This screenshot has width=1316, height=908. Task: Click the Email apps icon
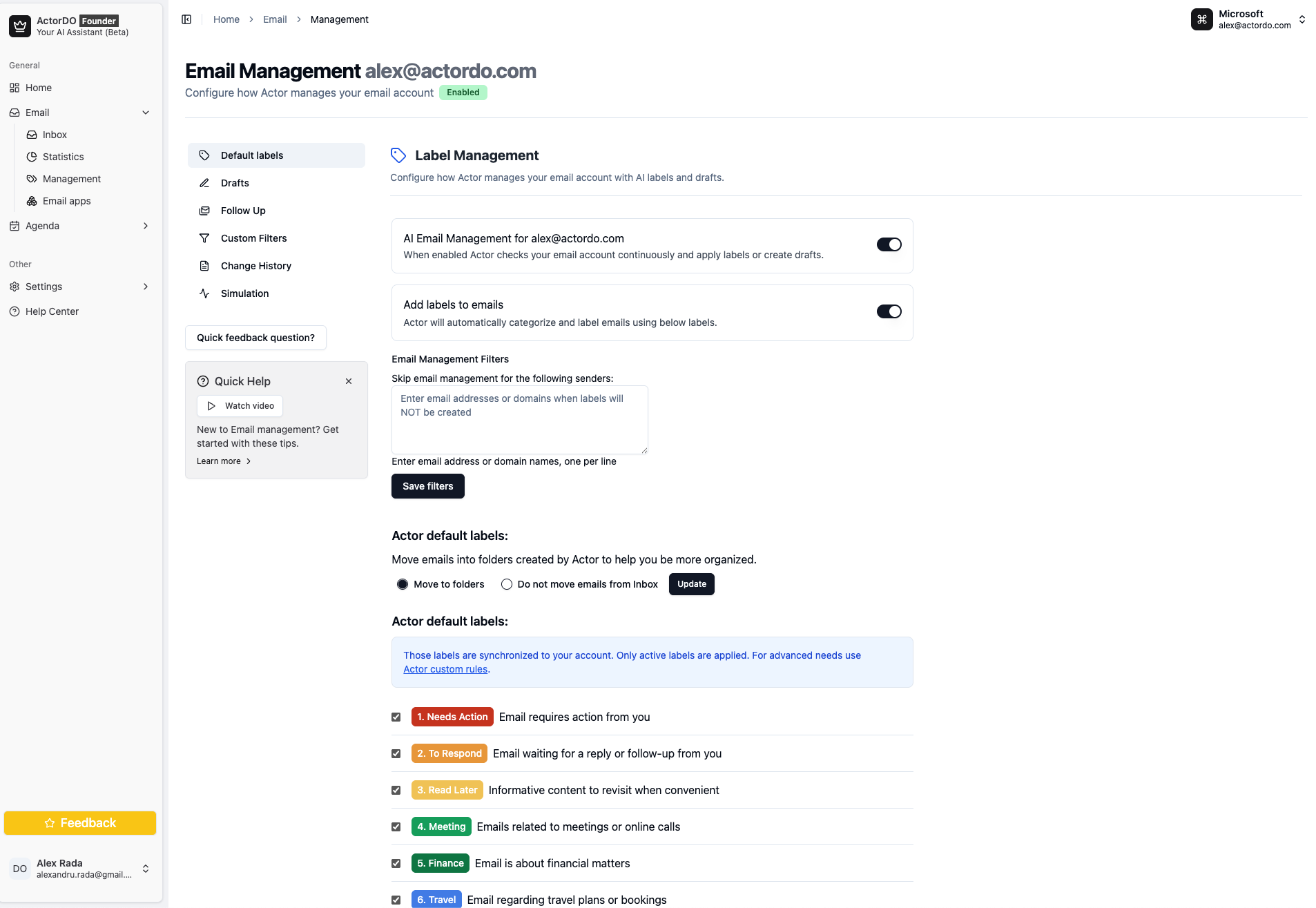click(32, 201)
